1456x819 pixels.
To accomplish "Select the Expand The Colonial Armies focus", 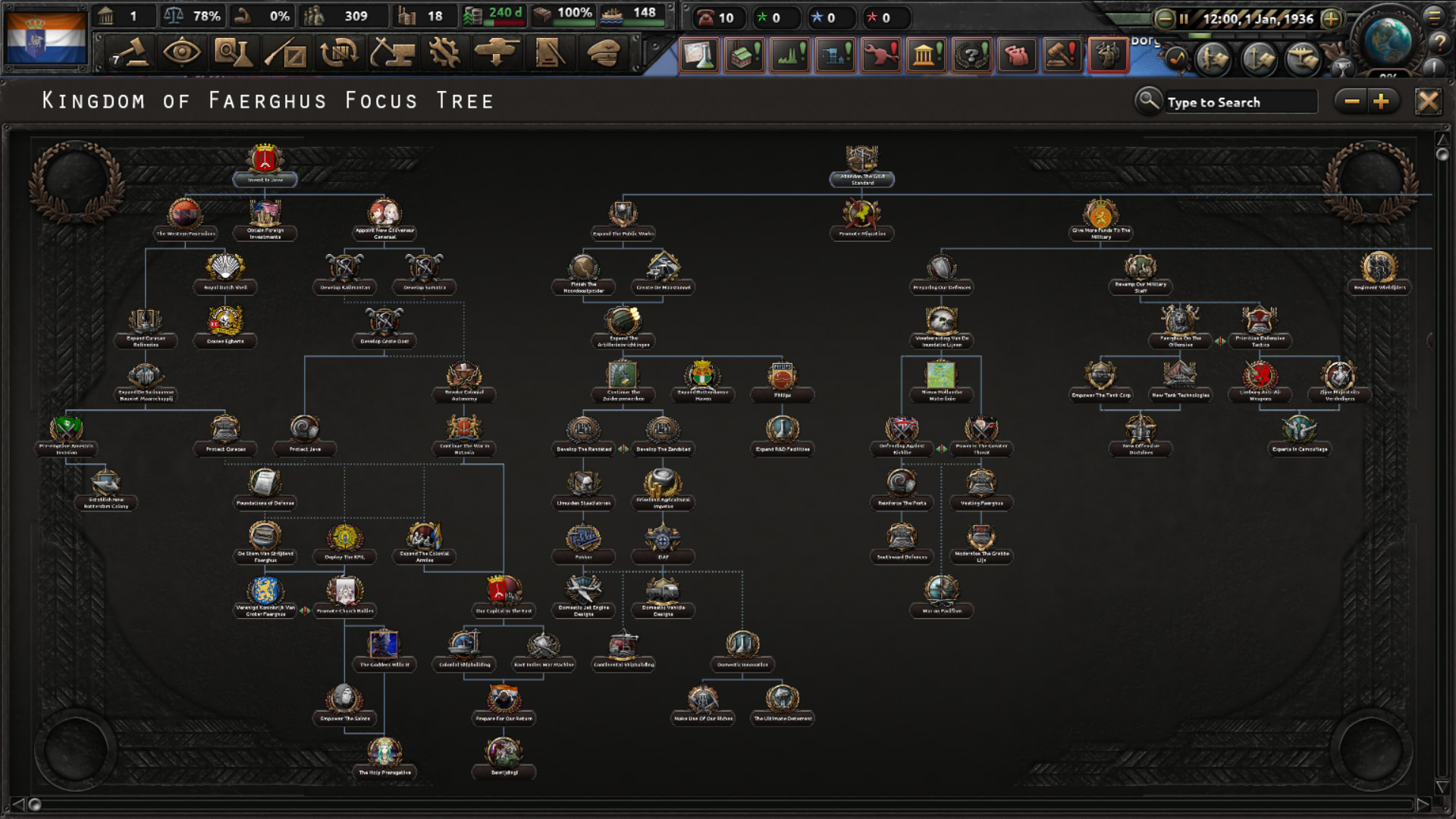I will pos(424,542).
